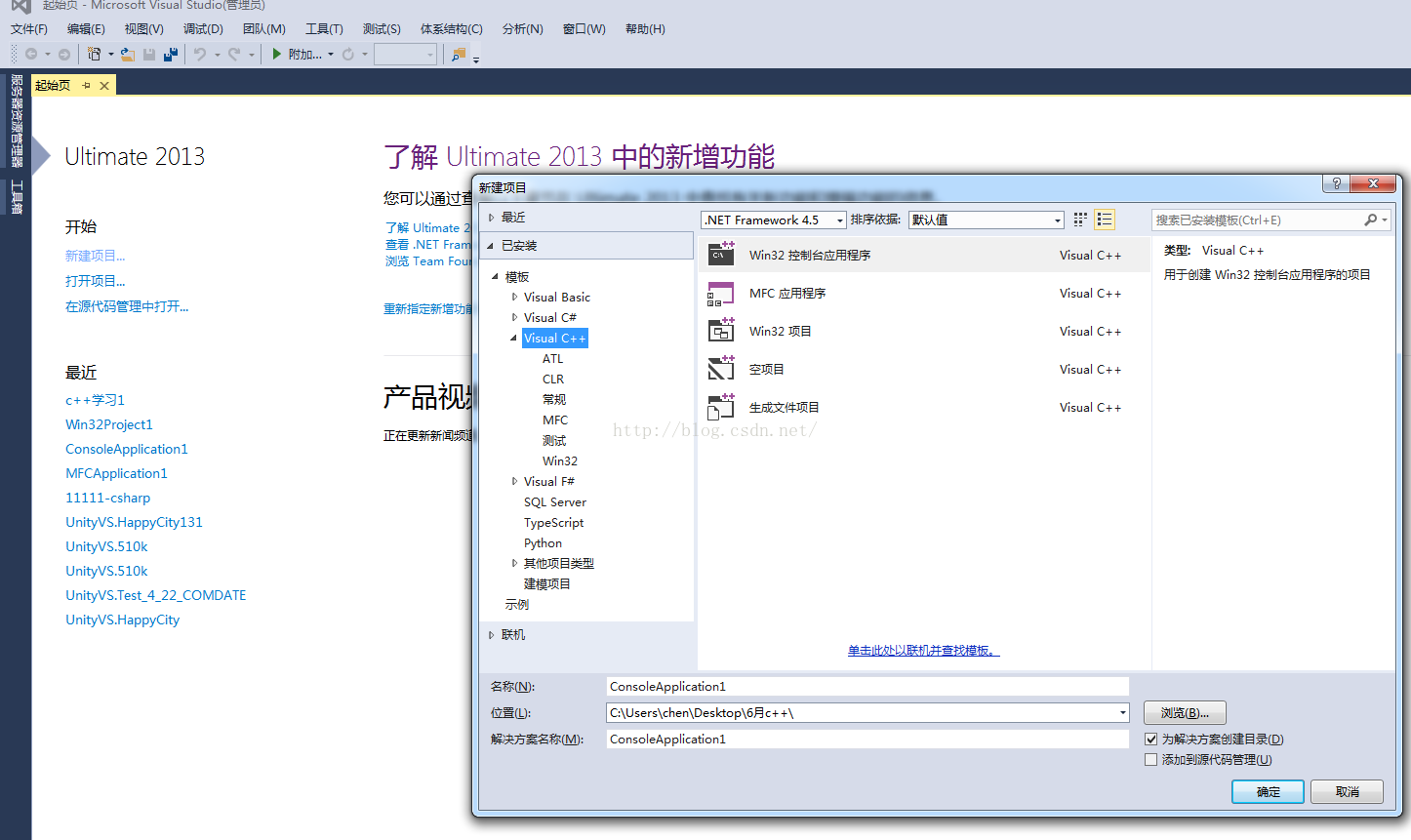
Task: Toggle 添加到源代码管理 checkbox
Action: point(1151,760)
